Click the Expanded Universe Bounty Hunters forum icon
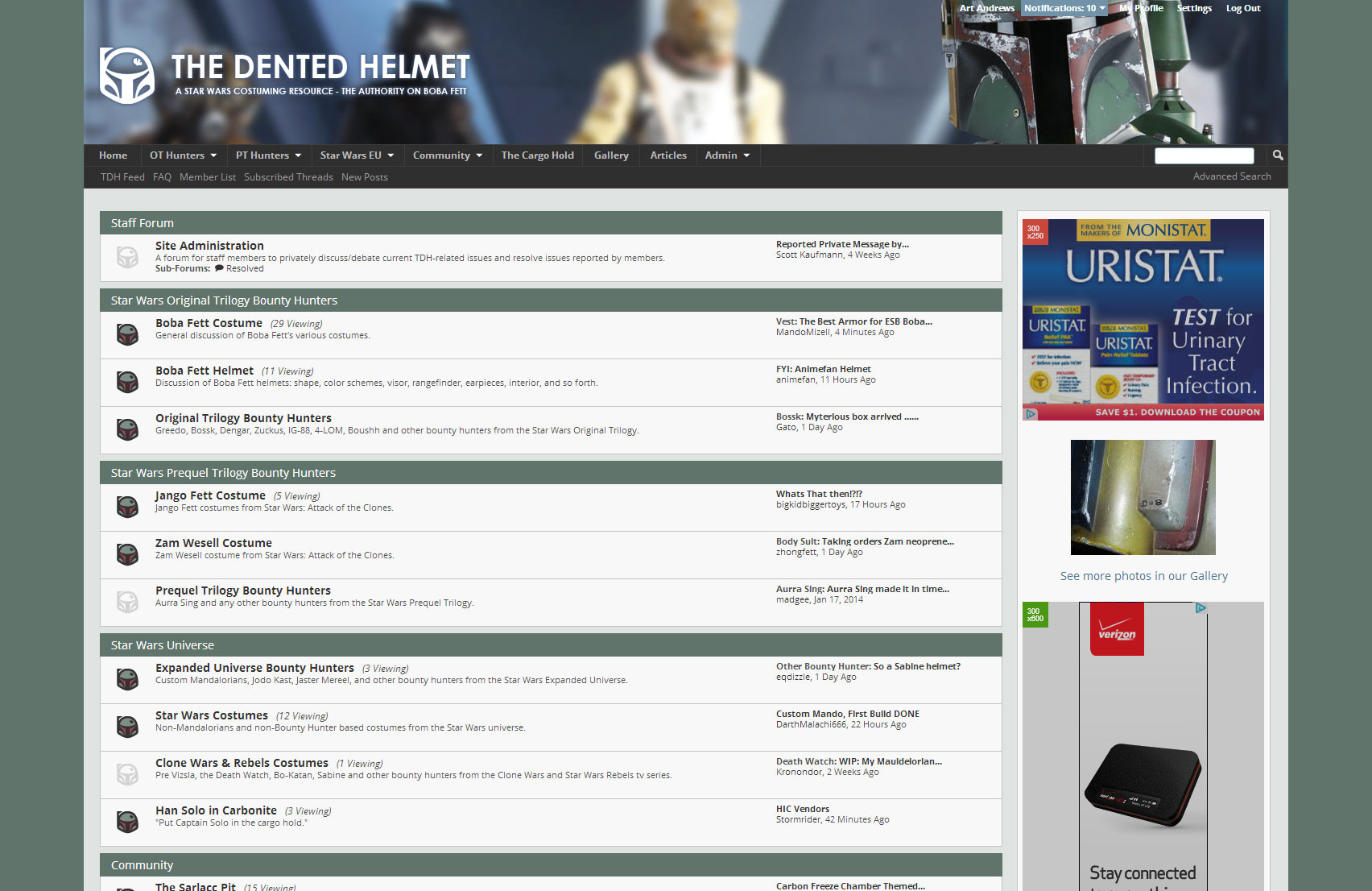Screen dimensions: 1372x891 [x=127, y=679]
